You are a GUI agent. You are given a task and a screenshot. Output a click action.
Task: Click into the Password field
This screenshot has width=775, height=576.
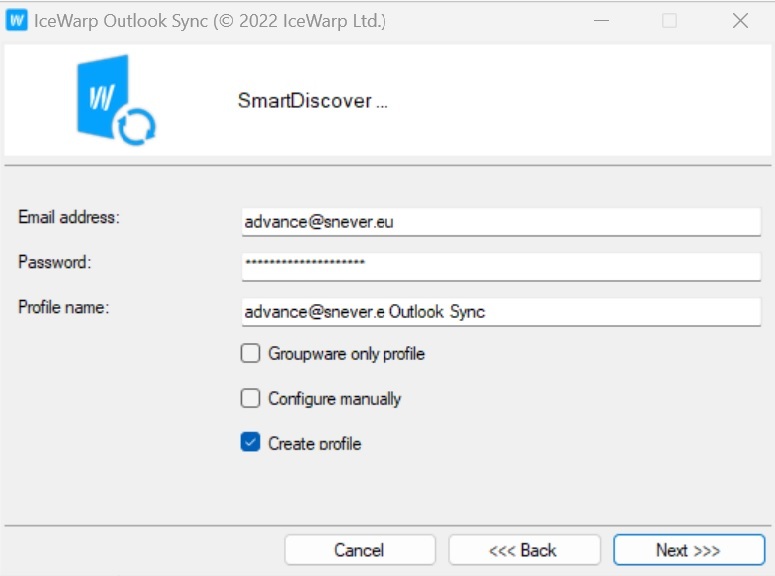(x=501, y=266)
